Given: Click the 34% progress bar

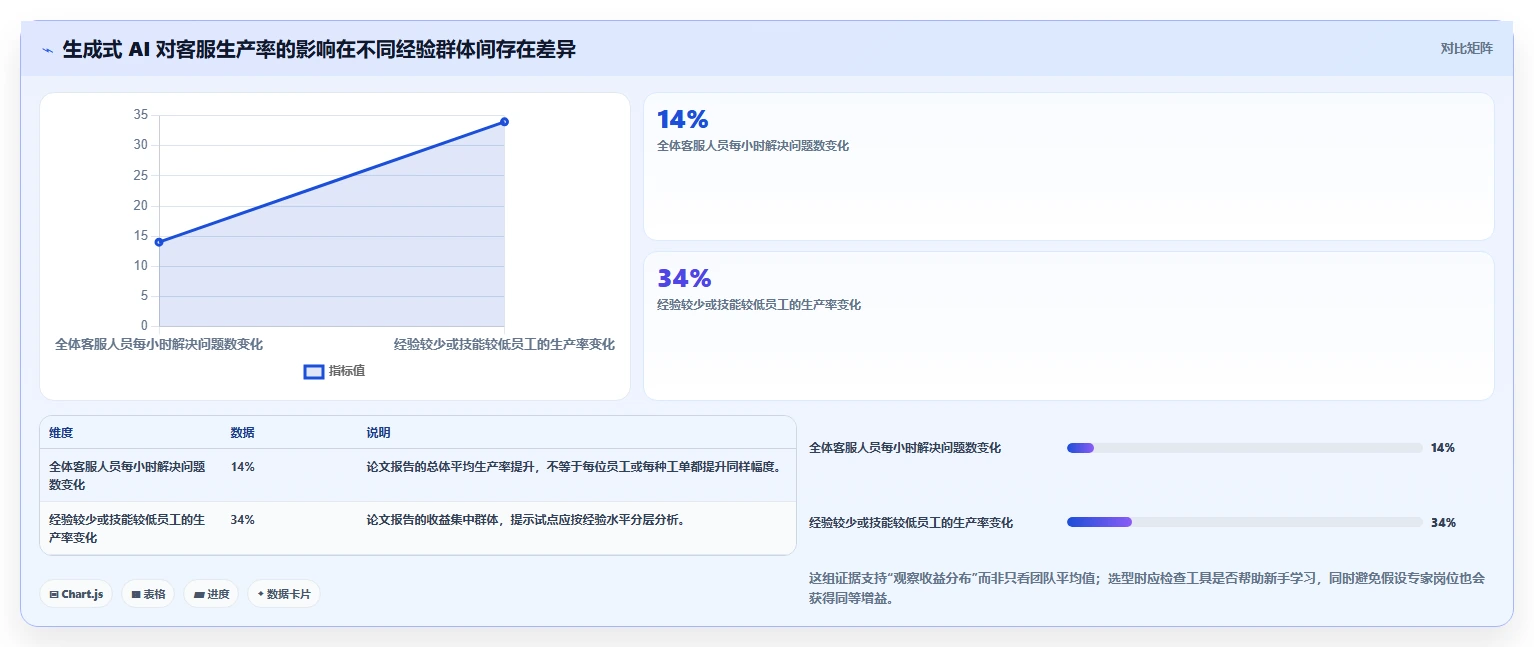Looking at the screenshot, I should (x=1244, y=522).
